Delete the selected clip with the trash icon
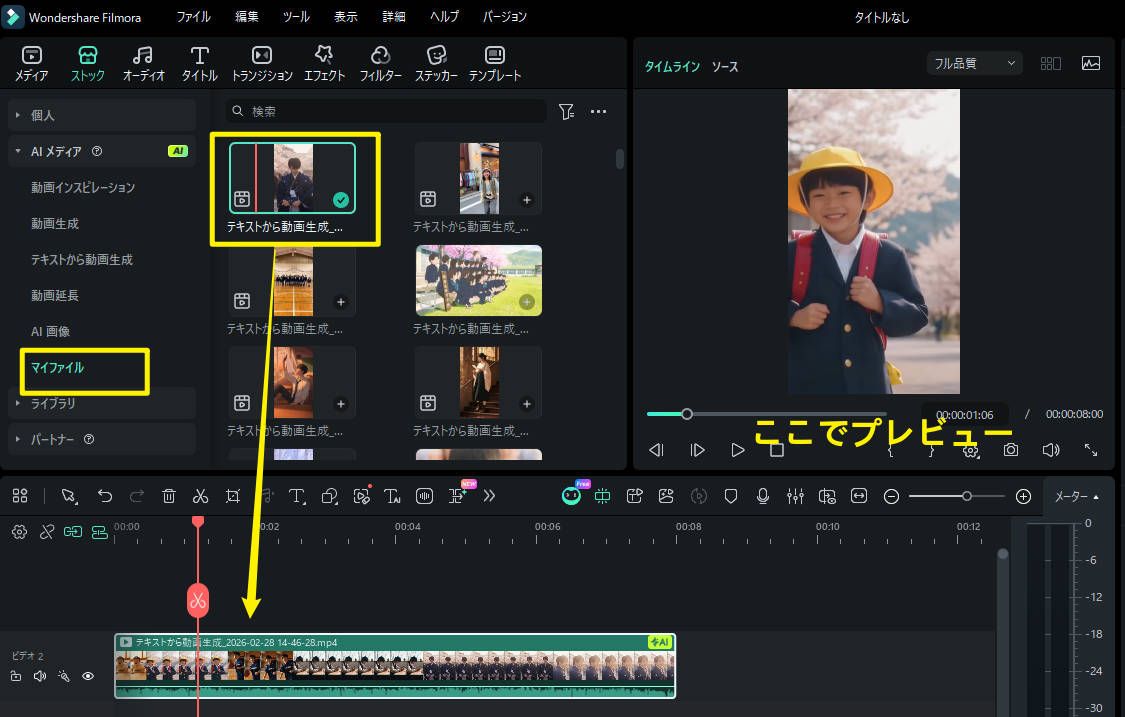The height and width of the screenshot is (717, 1125). click(x=169, y=495)
